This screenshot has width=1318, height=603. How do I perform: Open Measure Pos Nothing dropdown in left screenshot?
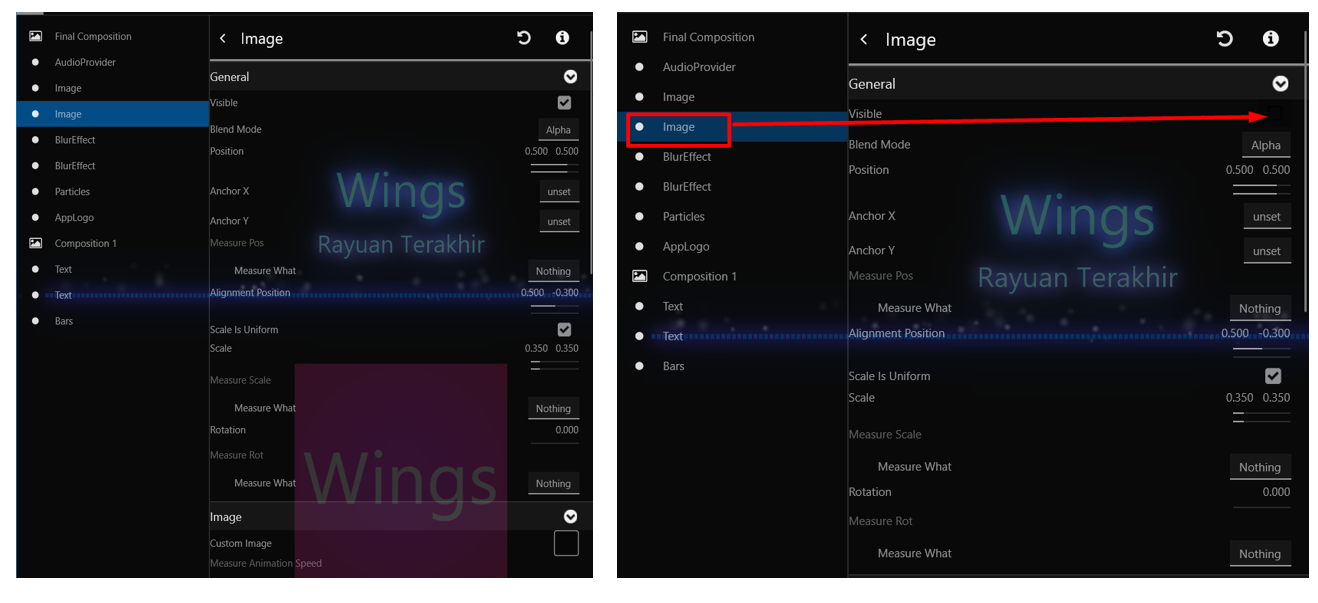click(553, 271)
